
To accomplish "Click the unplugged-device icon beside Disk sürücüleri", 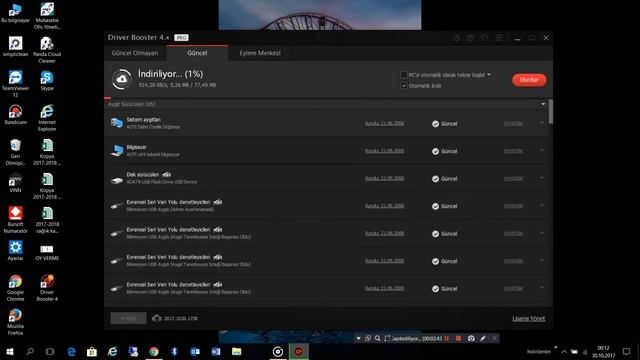I will [x=166, y=175].
